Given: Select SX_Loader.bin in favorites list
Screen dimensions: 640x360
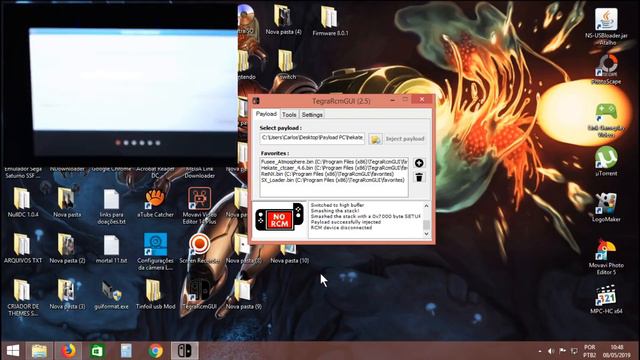Looking at the screenshot, I should click(334, 180).
